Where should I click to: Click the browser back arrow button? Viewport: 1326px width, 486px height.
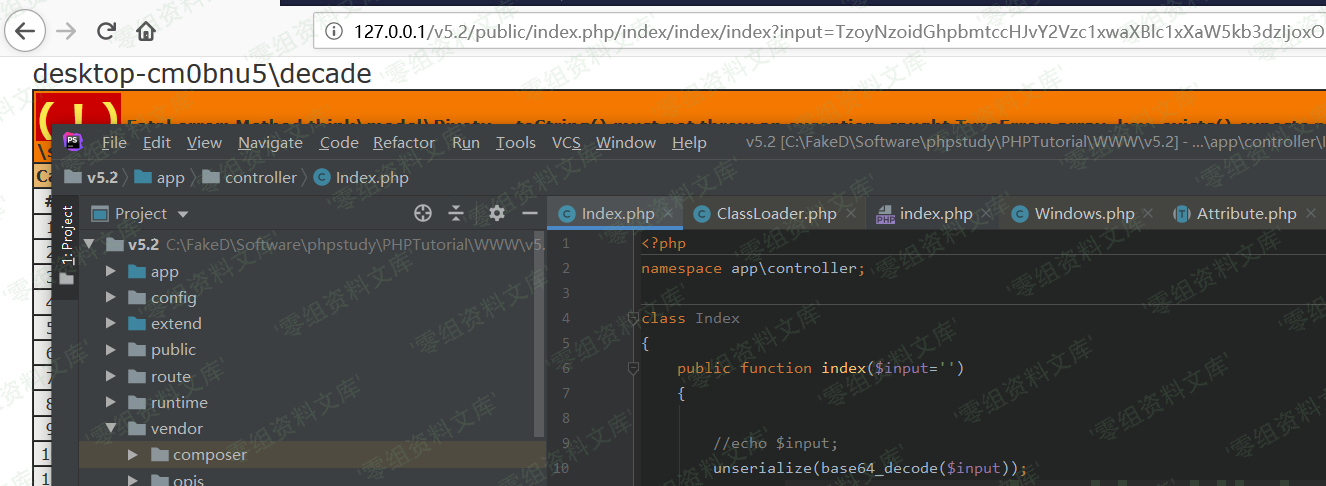point(24,31)
